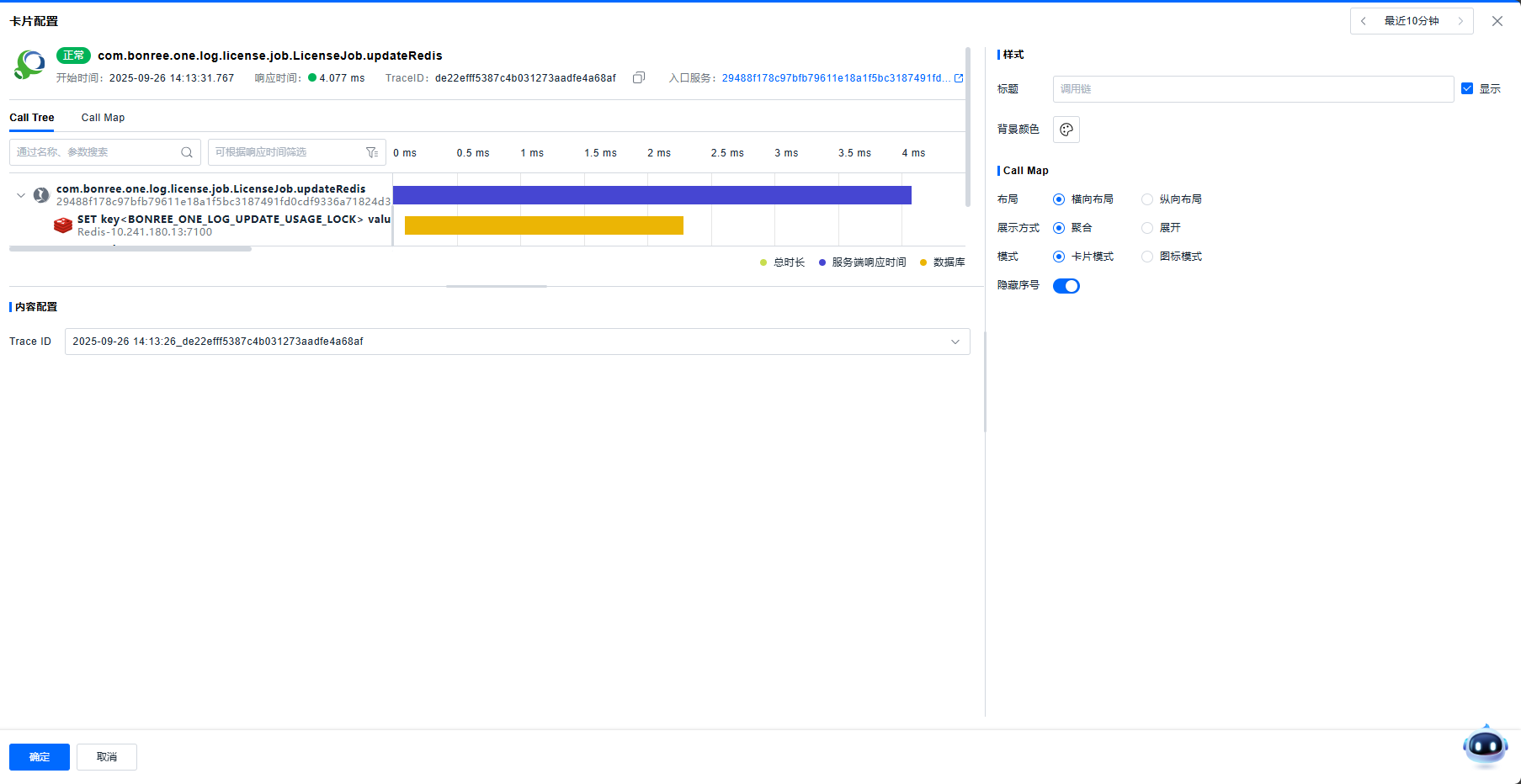The width and height of the screenshot is (1521, 784).
Task: Click the 确定 confirm button
Action: (x=40, y=757)
